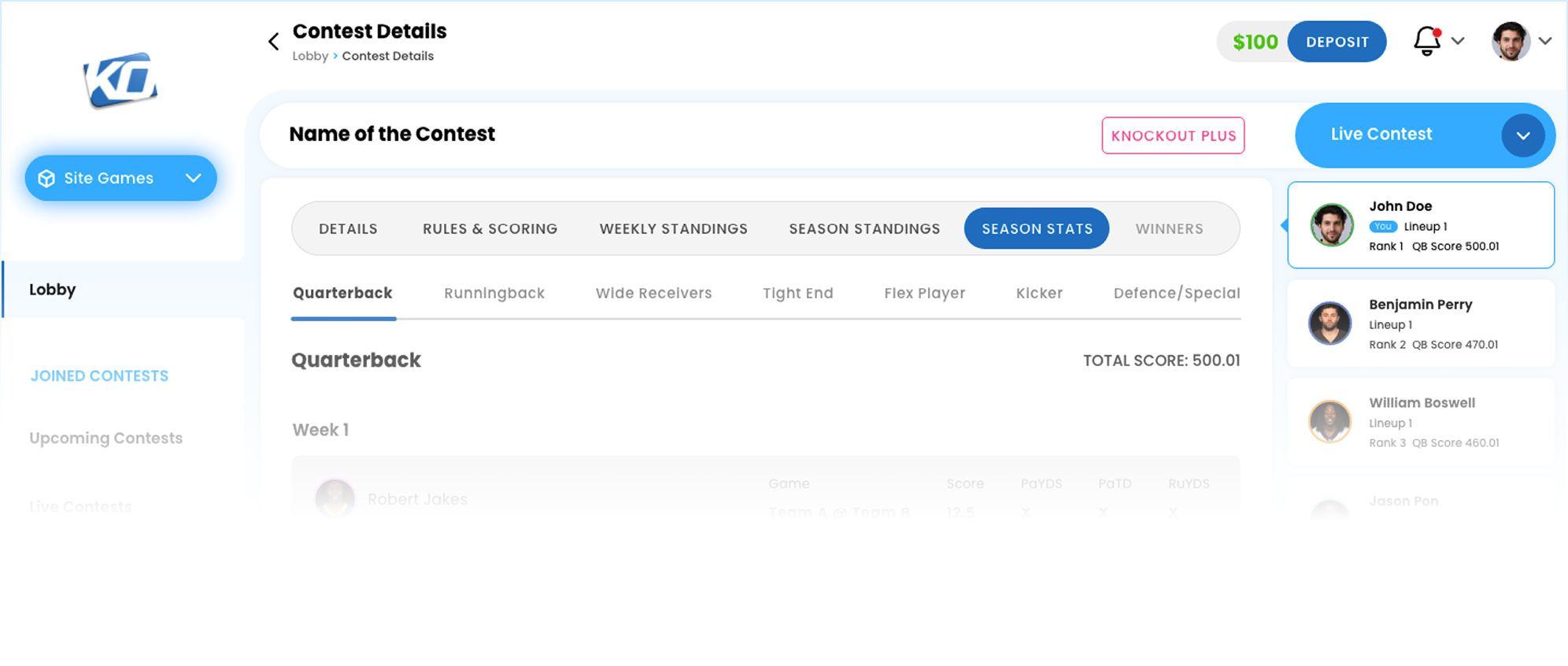Expand the Live Contest dropdown chevron
Viewport: 1568px width, 666px height.
pos(1522,135)
